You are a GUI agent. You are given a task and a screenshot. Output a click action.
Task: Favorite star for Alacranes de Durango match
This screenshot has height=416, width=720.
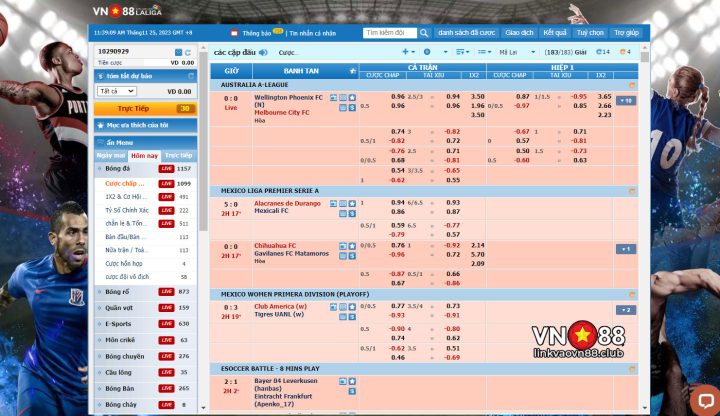click(352, 203)
